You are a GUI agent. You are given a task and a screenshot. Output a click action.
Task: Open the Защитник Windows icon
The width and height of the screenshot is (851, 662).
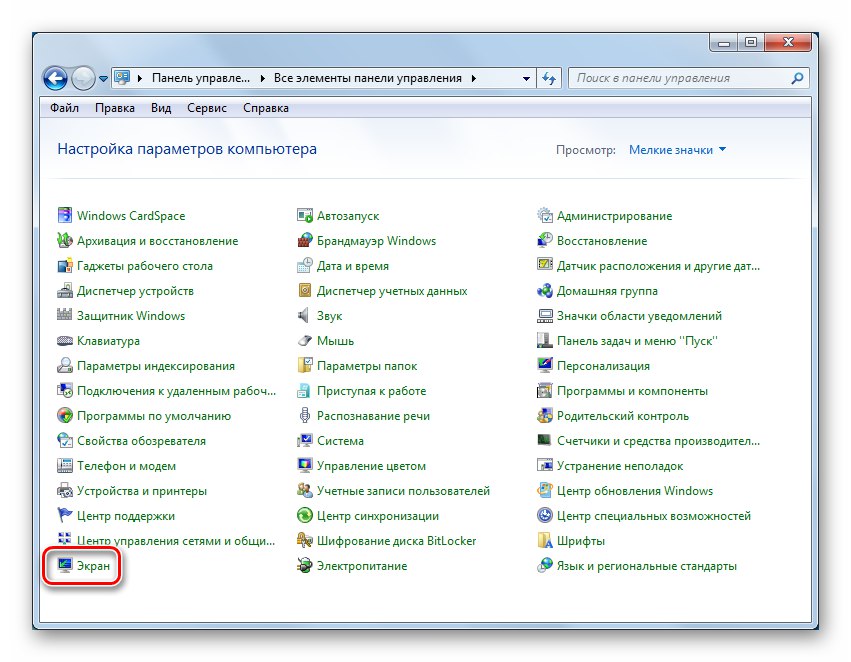(65, 315)
